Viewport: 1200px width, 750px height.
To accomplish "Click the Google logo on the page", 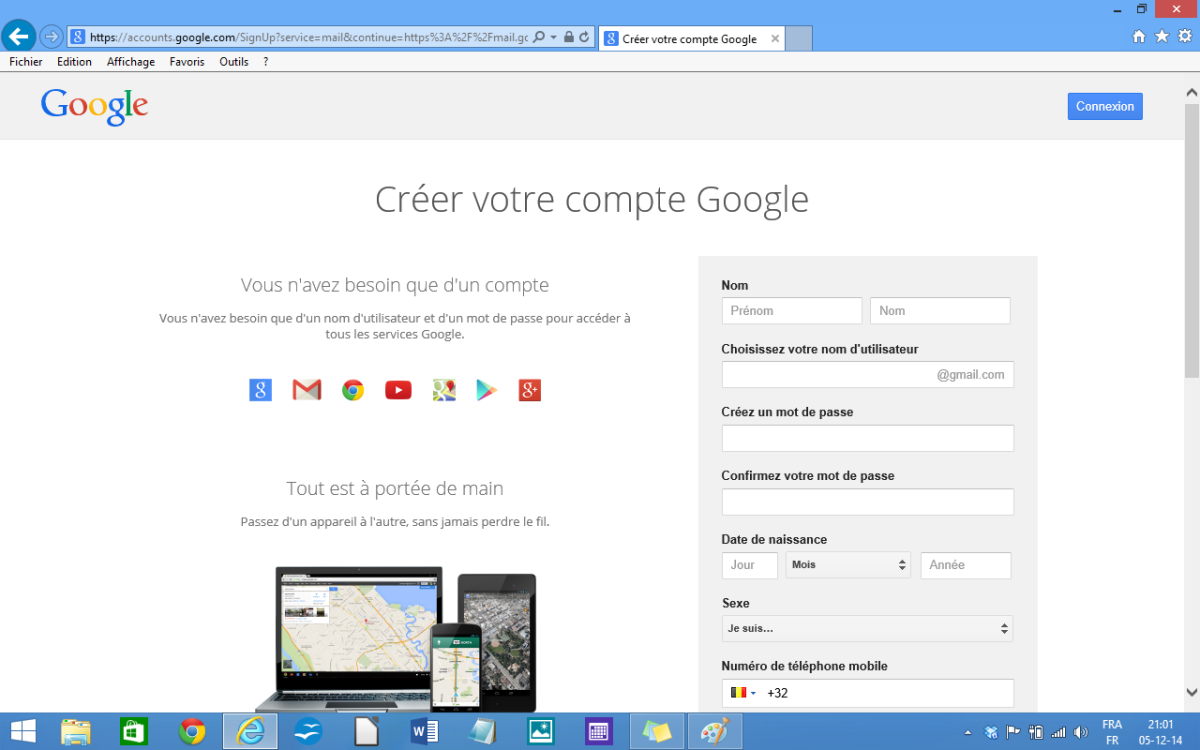I will point(94,106).
